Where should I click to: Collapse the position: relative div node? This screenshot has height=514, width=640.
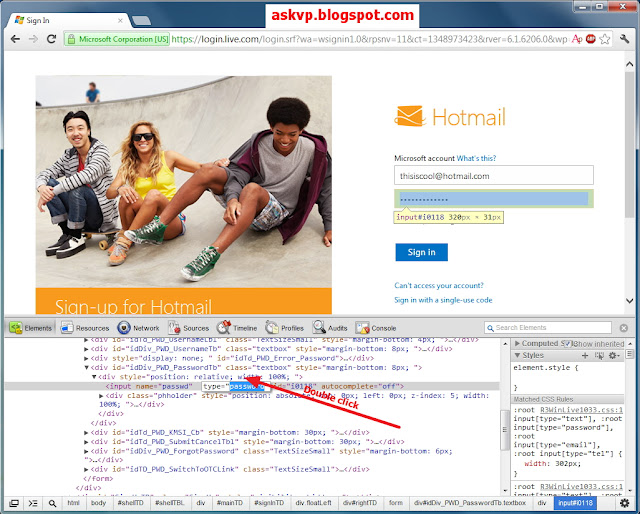pos(94,377)
